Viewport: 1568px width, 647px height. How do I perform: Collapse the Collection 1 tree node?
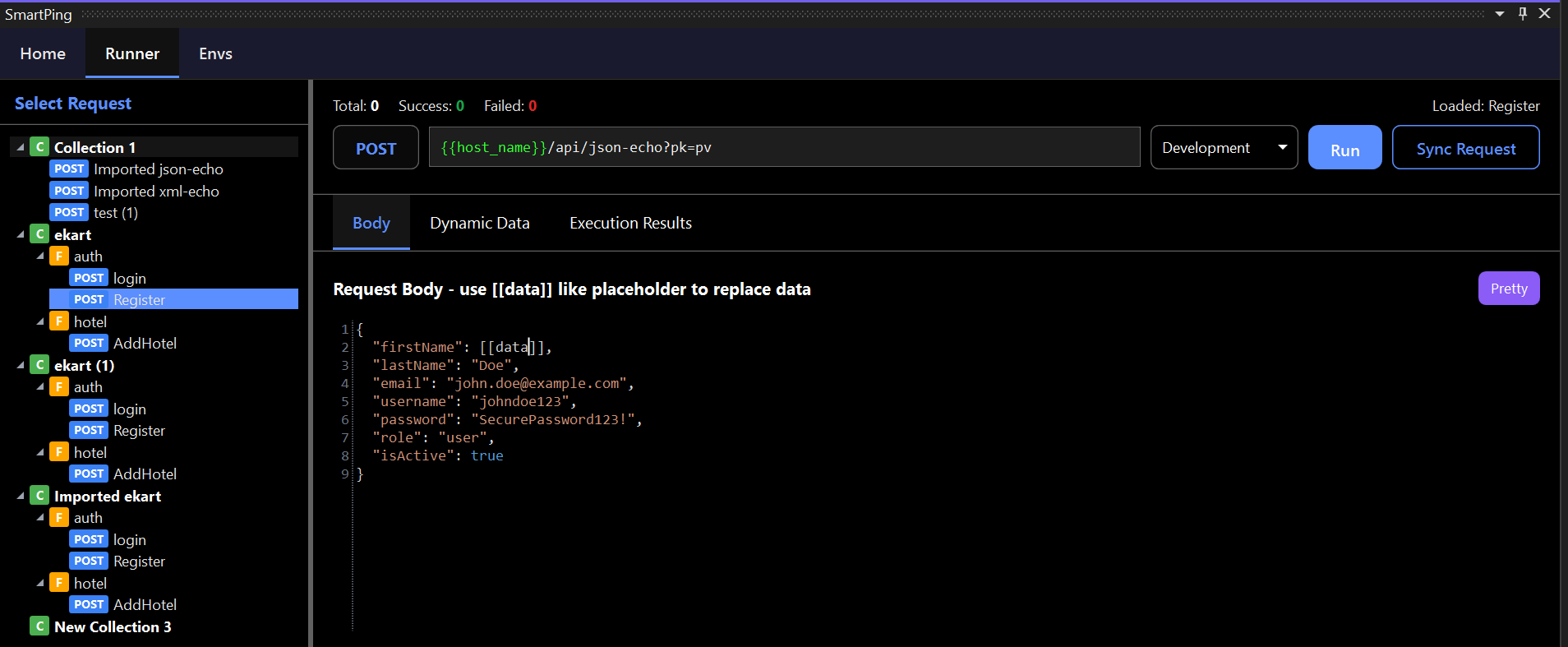point(21,147)
